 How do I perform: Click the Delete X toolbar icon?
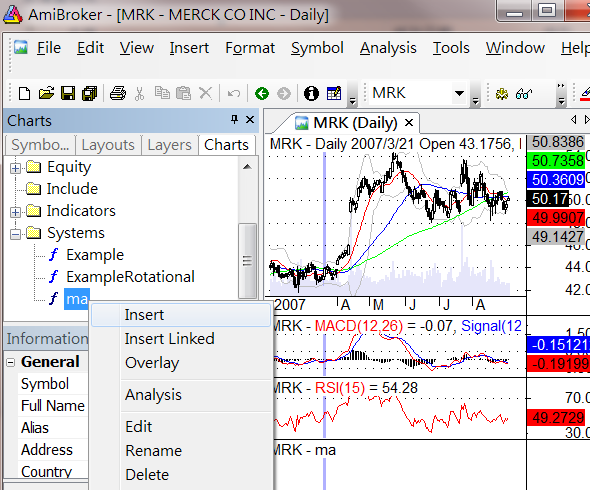(x=205, y=93)
